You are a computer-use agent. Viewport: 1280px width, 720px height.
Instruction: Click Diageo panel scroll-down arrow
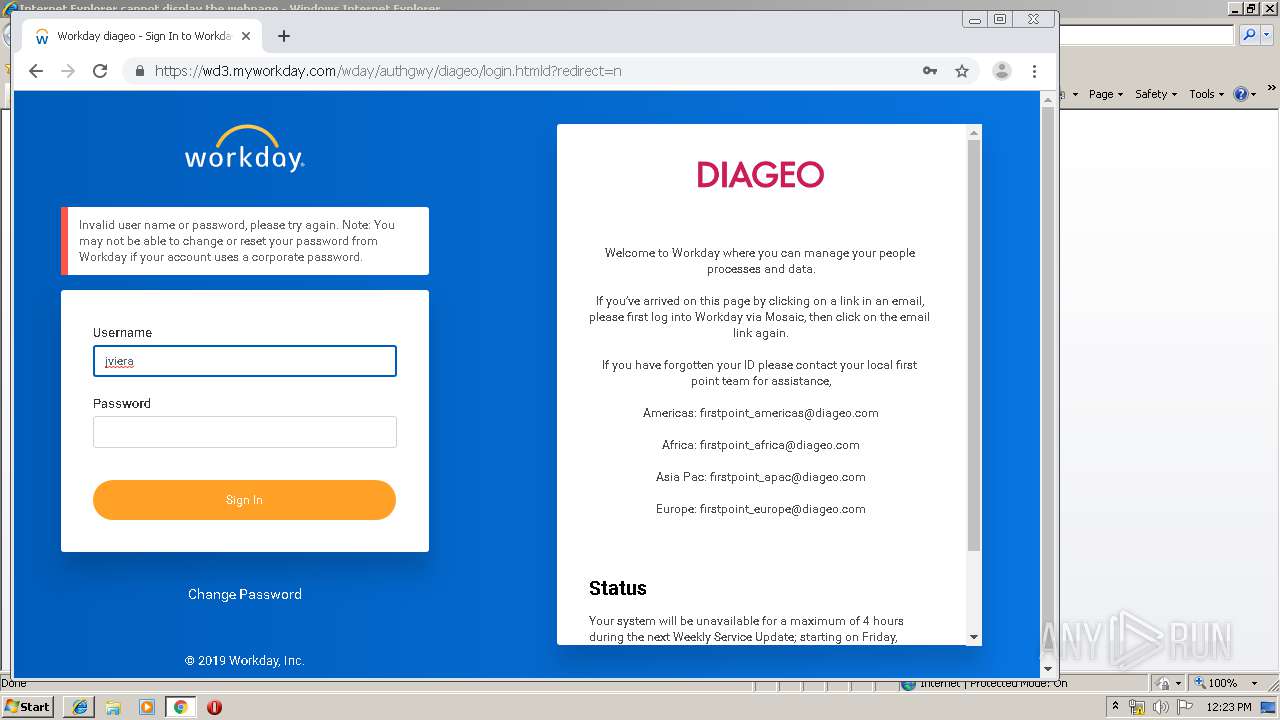tap(974, 637)
